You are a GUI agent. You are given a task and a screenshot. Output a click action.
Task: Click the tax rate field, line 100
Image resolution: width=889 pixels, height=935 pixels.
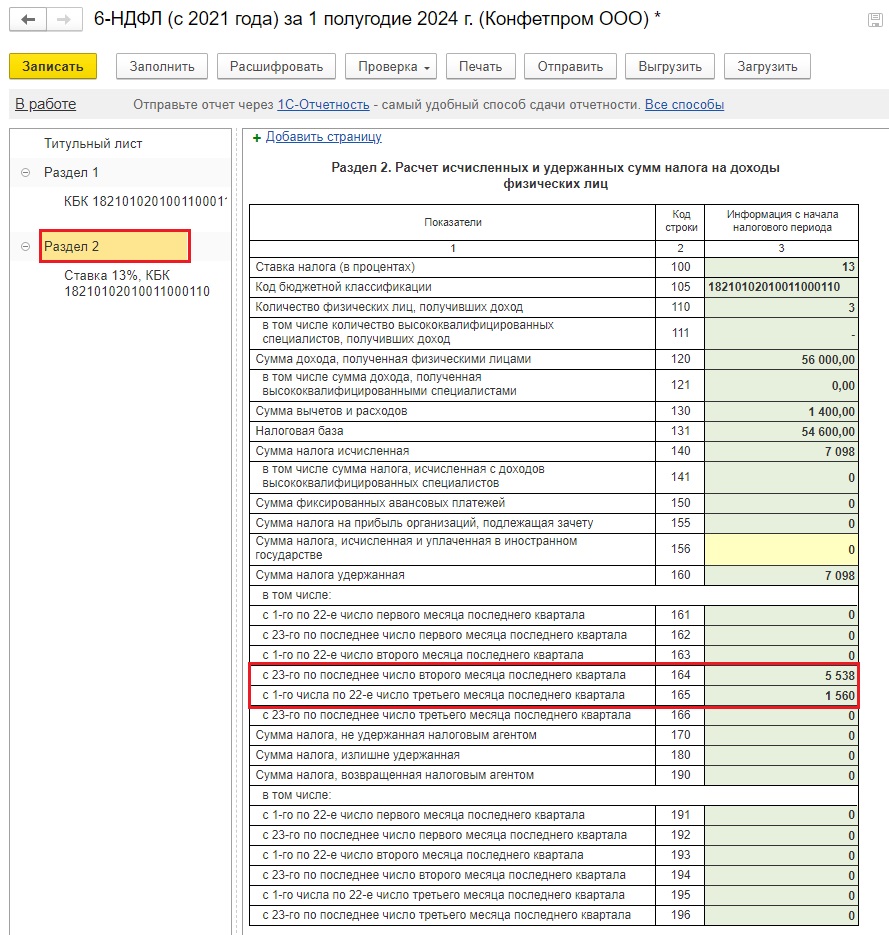[x=781, y=267]
